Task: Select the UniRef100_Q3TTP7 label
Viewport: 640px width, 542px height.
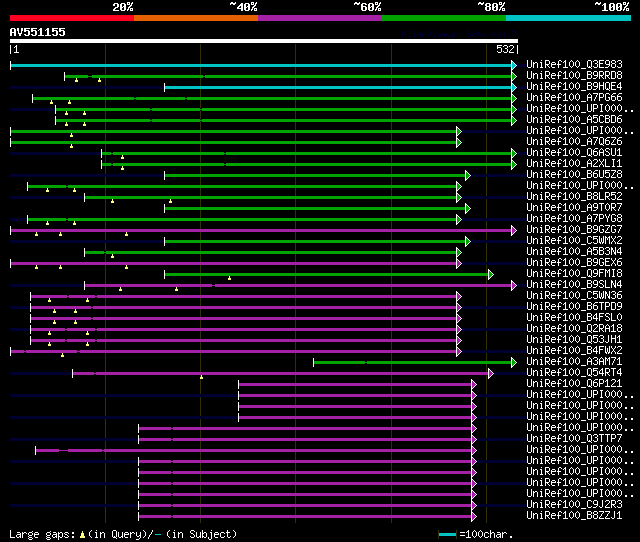Action: coord(574,439)
